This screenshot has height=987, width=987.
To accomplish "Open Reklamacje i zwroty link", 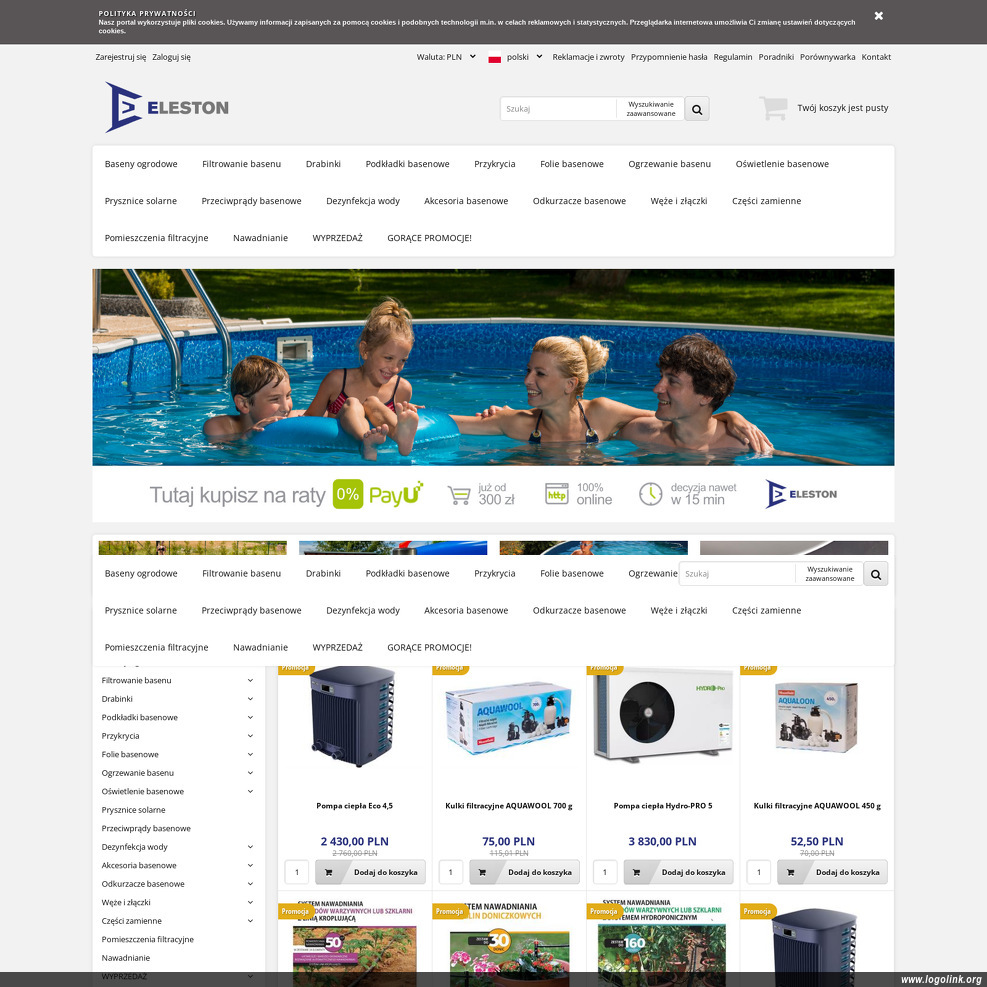I will (x=589, y=57).
